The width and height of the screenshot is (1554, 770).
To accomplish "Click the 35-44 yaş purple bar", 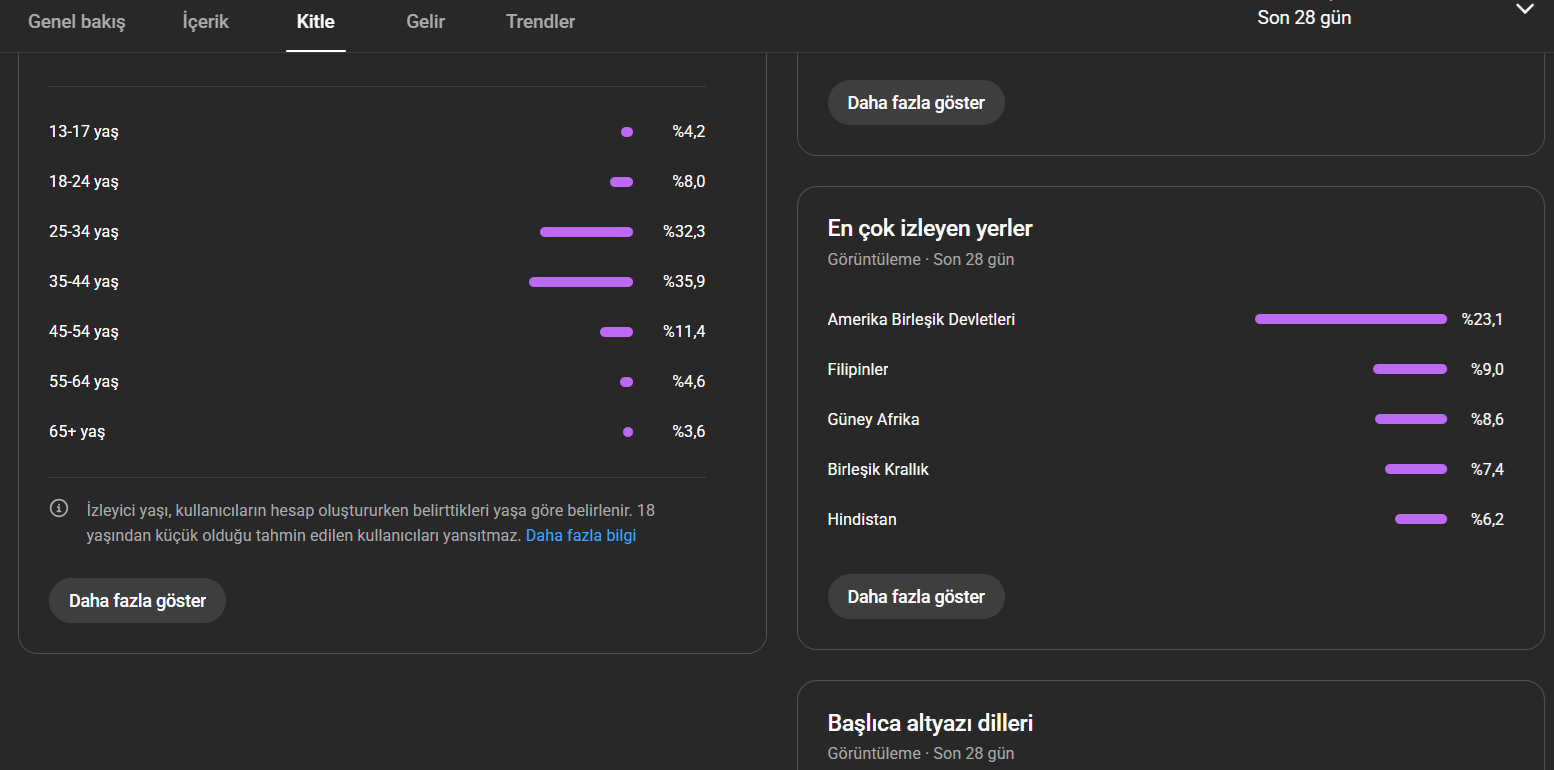I will 581,282.
